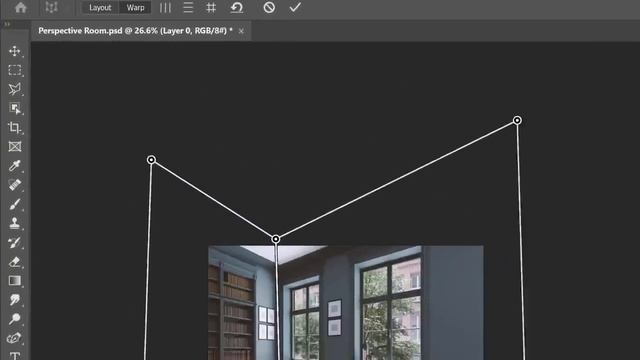
Task: Remove the warp with reset icon
Action: (237, 7)
